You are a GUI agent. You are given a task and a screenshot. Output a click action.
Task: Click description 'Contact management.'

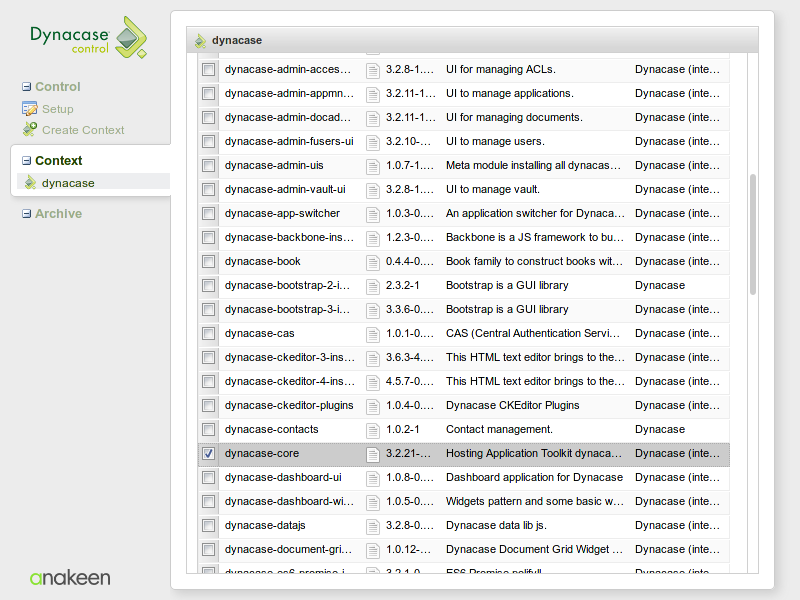coord(499,429)
